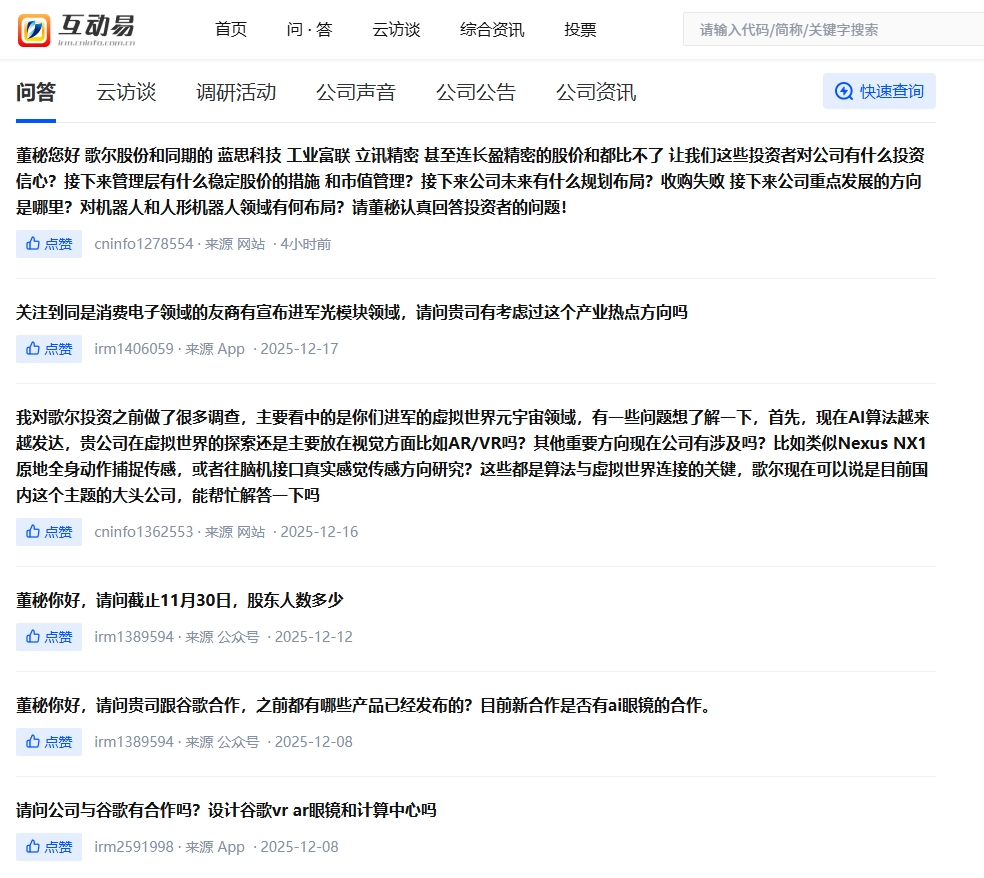Click the lightning search icon in 快速查询
Viewport: 984px width, 878px height.
(x=844, y=91)
